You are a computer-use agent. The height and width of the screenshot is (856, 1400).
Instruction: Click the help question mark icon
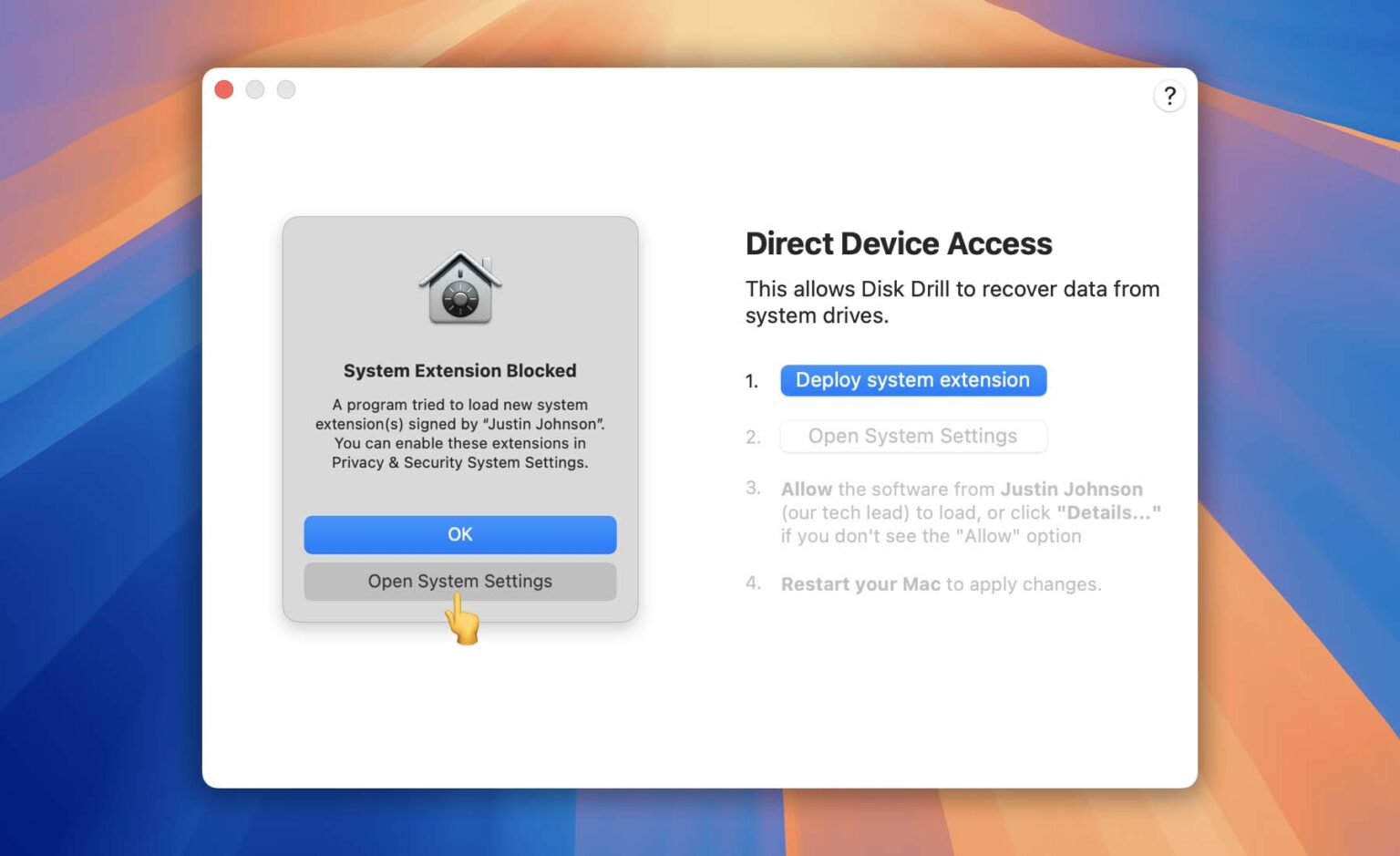tap(1169, 96)
